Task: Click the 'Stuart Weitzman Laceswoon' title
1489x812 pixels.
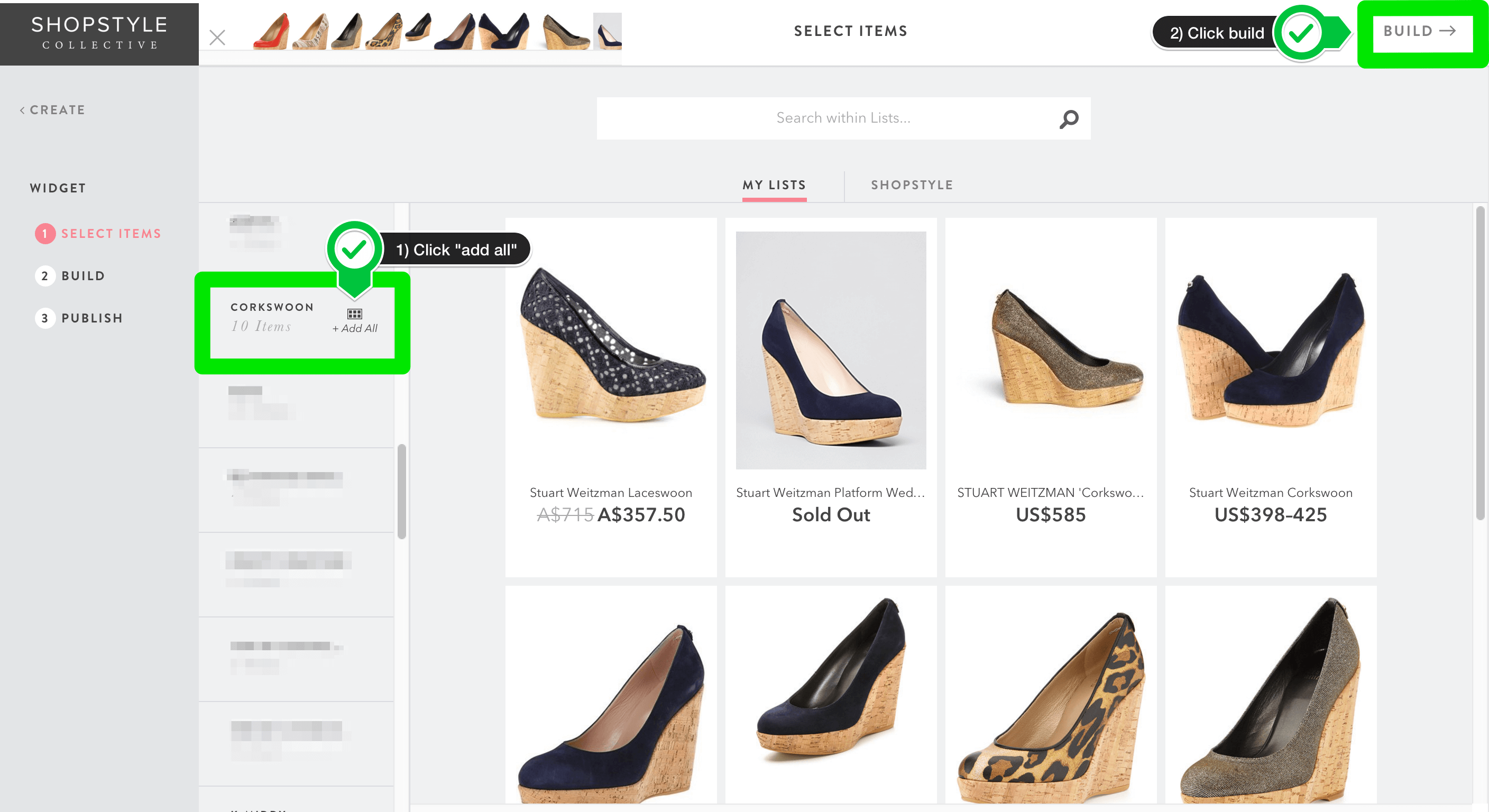Action: tap(610, 492)
